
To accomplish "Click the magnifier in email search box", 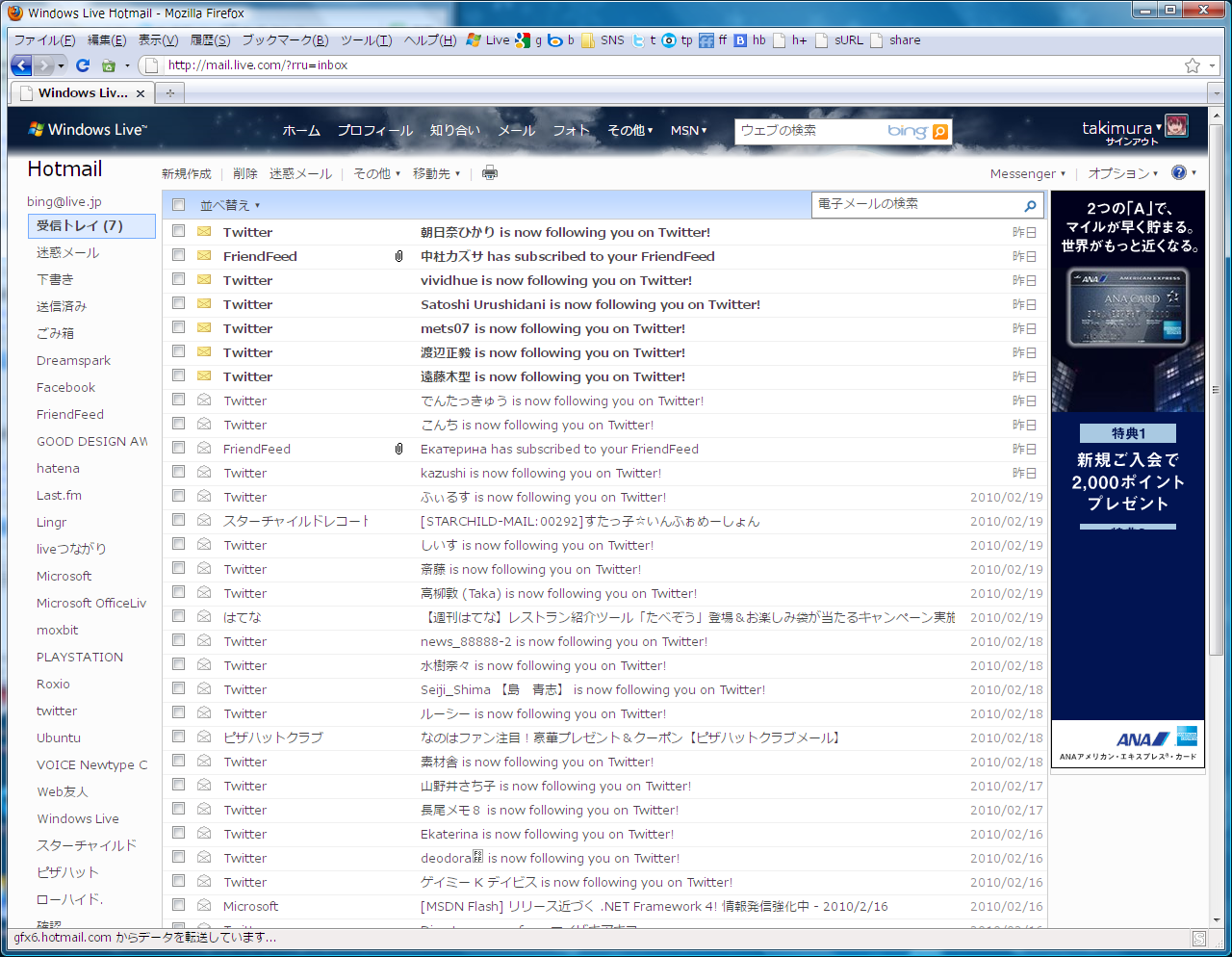I will coord(1030,205).
